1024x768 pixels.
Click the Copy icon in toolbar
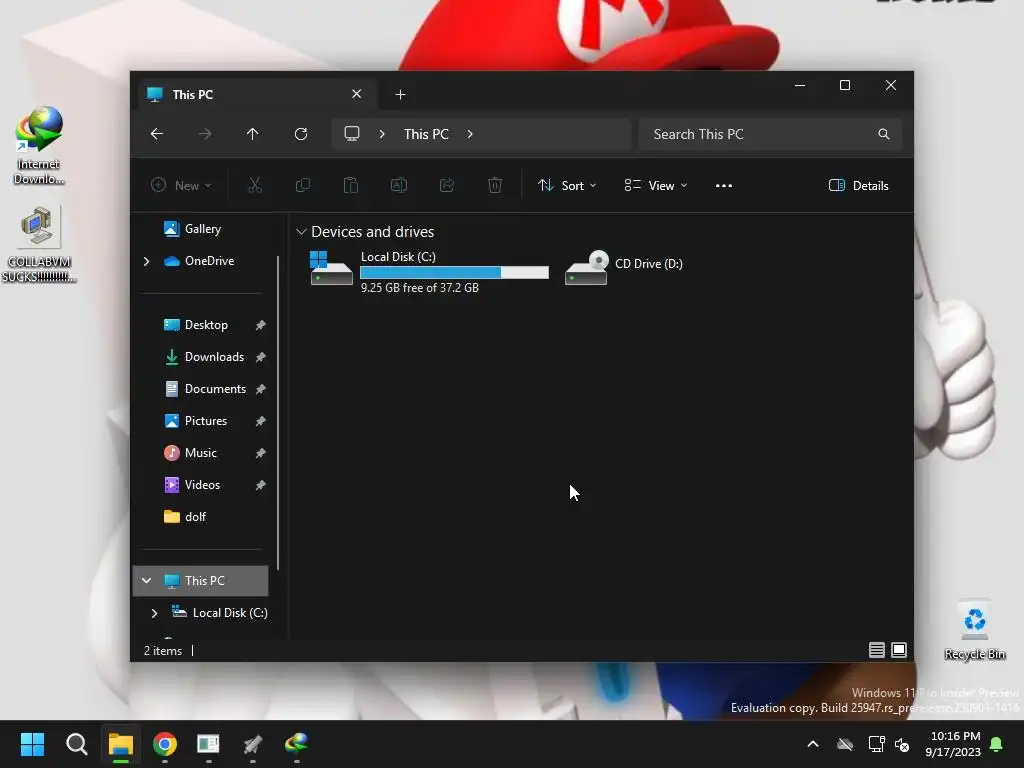pos(302,185)
